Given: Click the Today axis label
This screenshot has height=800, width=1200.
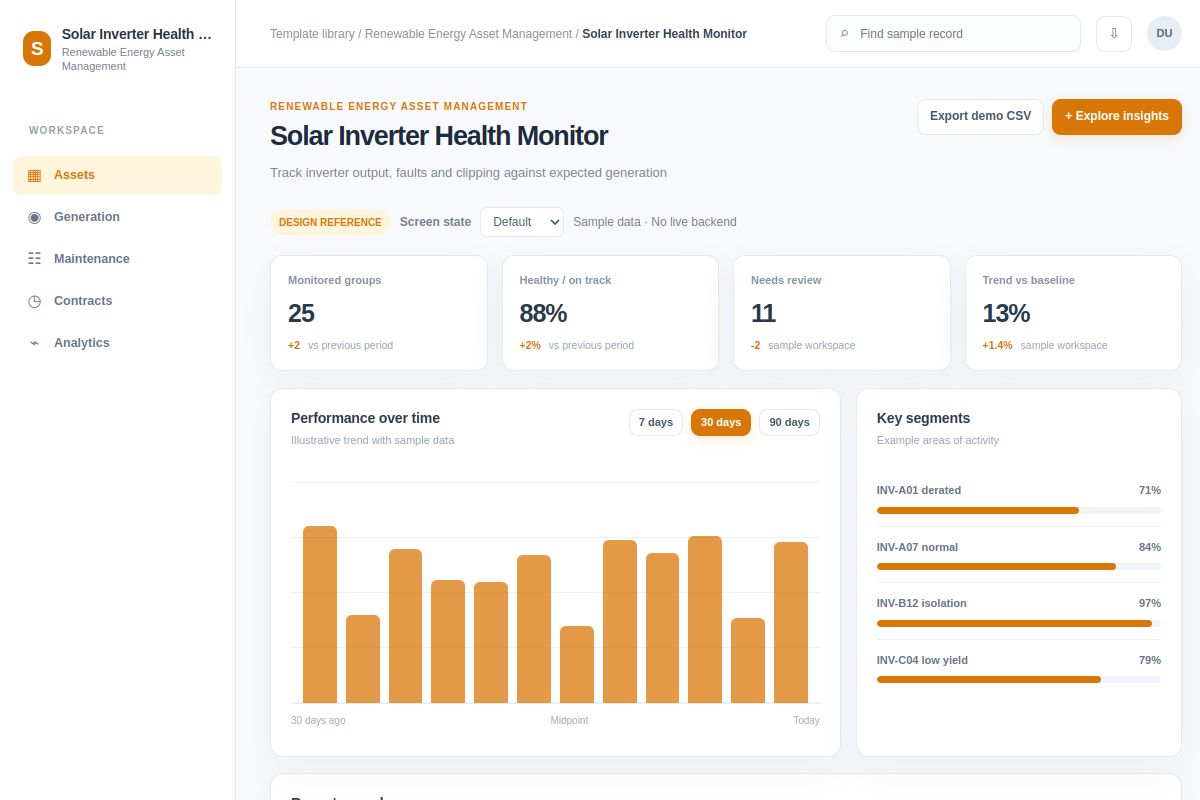Looking at the screenshot, I should [806, 720].
